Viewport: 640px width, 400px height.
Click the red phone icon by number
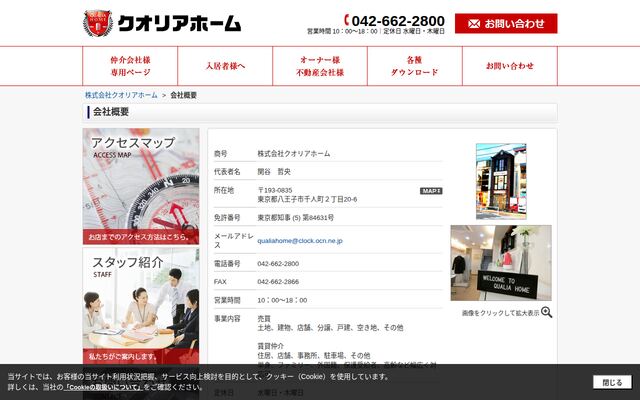pyautogui.click(x=347, y=20)
